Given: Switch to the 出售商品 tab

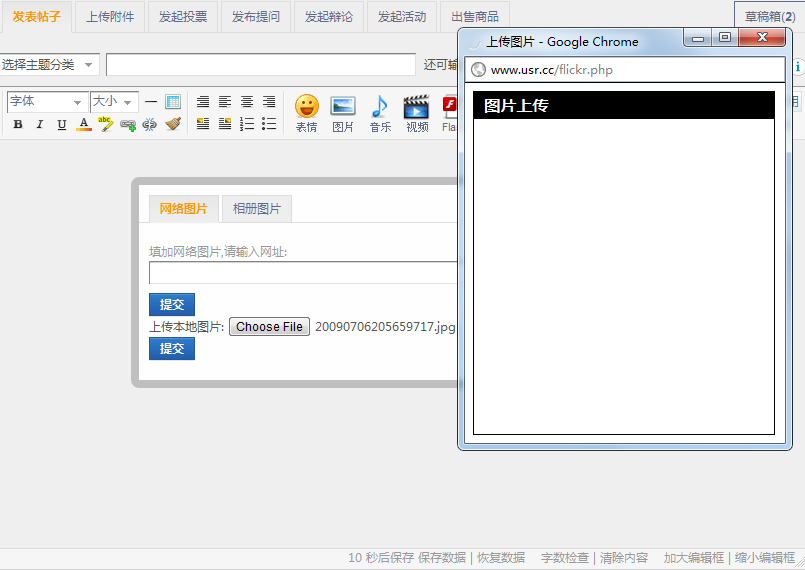Looking at the screenshot, I should tap(475, 17).
